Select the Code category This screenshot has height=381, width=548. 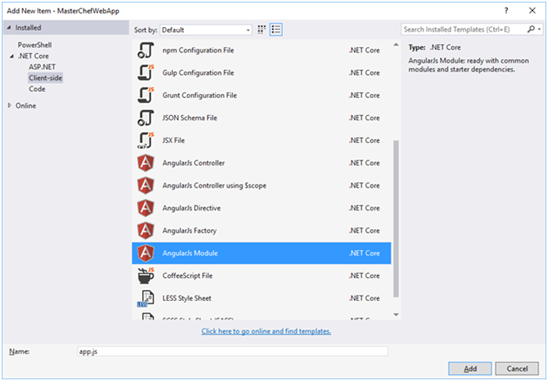tap(37, 89)
